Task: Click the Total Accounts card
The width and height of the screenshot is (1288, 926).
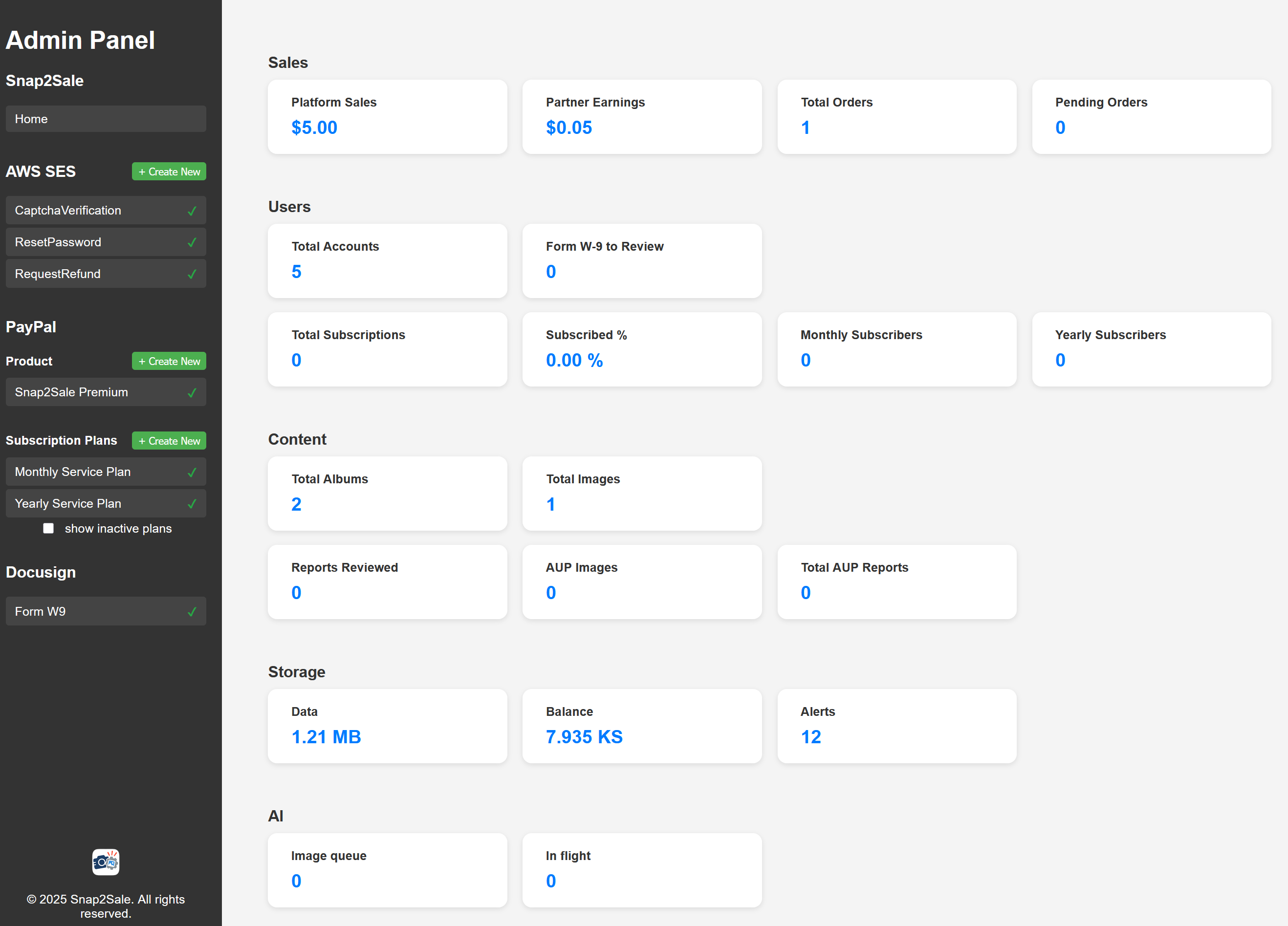Action: click(387, 260)
